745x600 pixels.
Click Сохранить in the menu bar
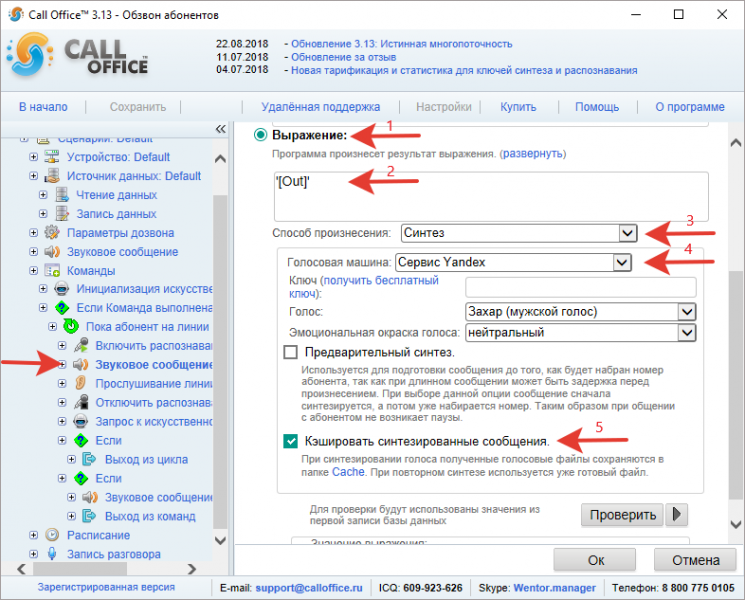coord(138,107)
